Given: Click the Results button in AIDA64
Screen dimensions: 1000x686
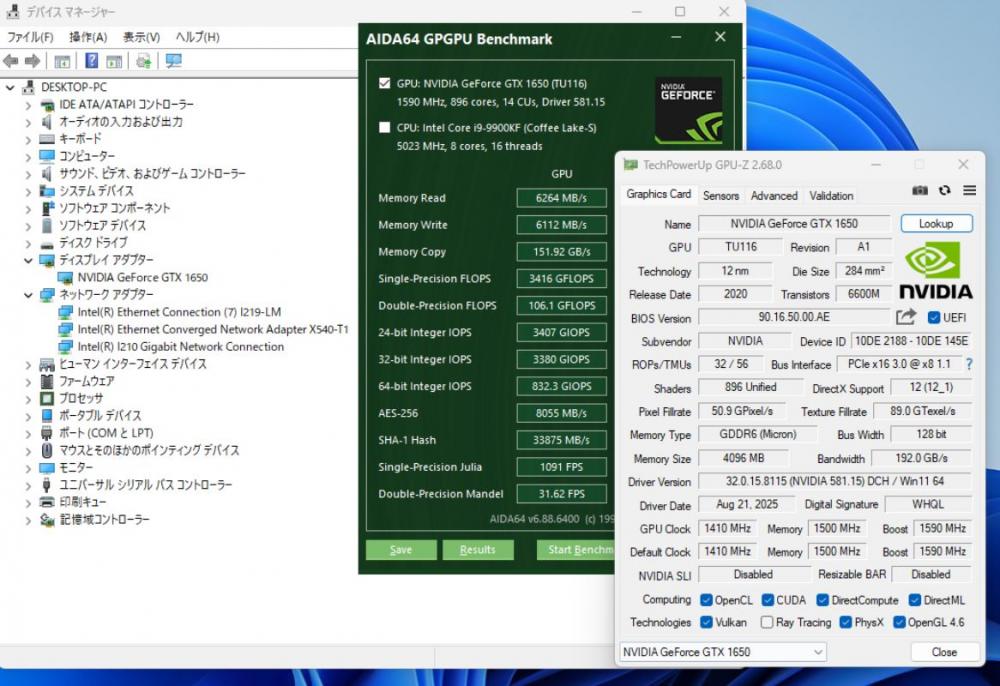Looking at the screenshot, I should tap(477, 550).
